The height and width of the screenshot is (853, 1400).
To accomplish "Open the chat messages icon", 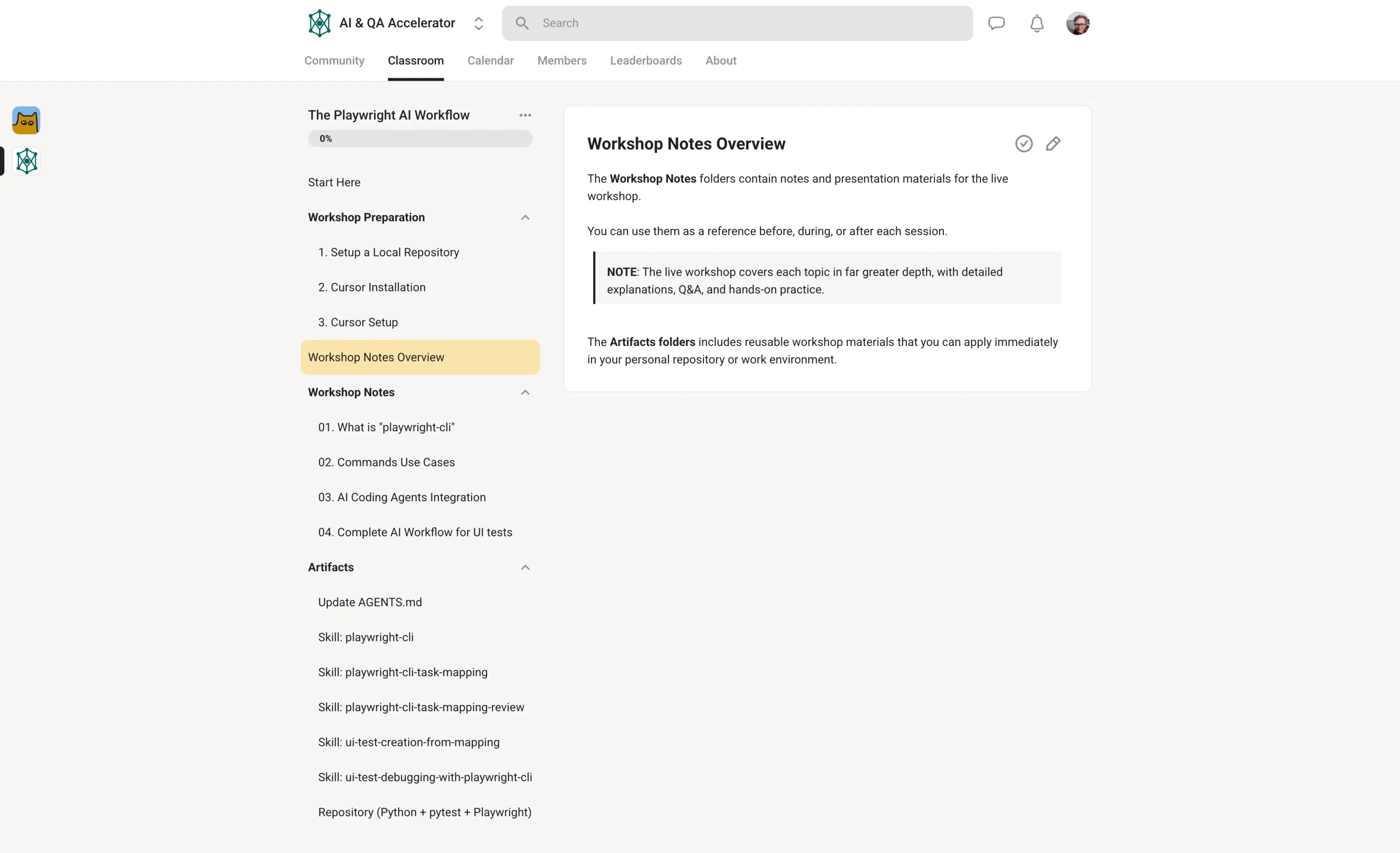I will (x=996, y=23).
